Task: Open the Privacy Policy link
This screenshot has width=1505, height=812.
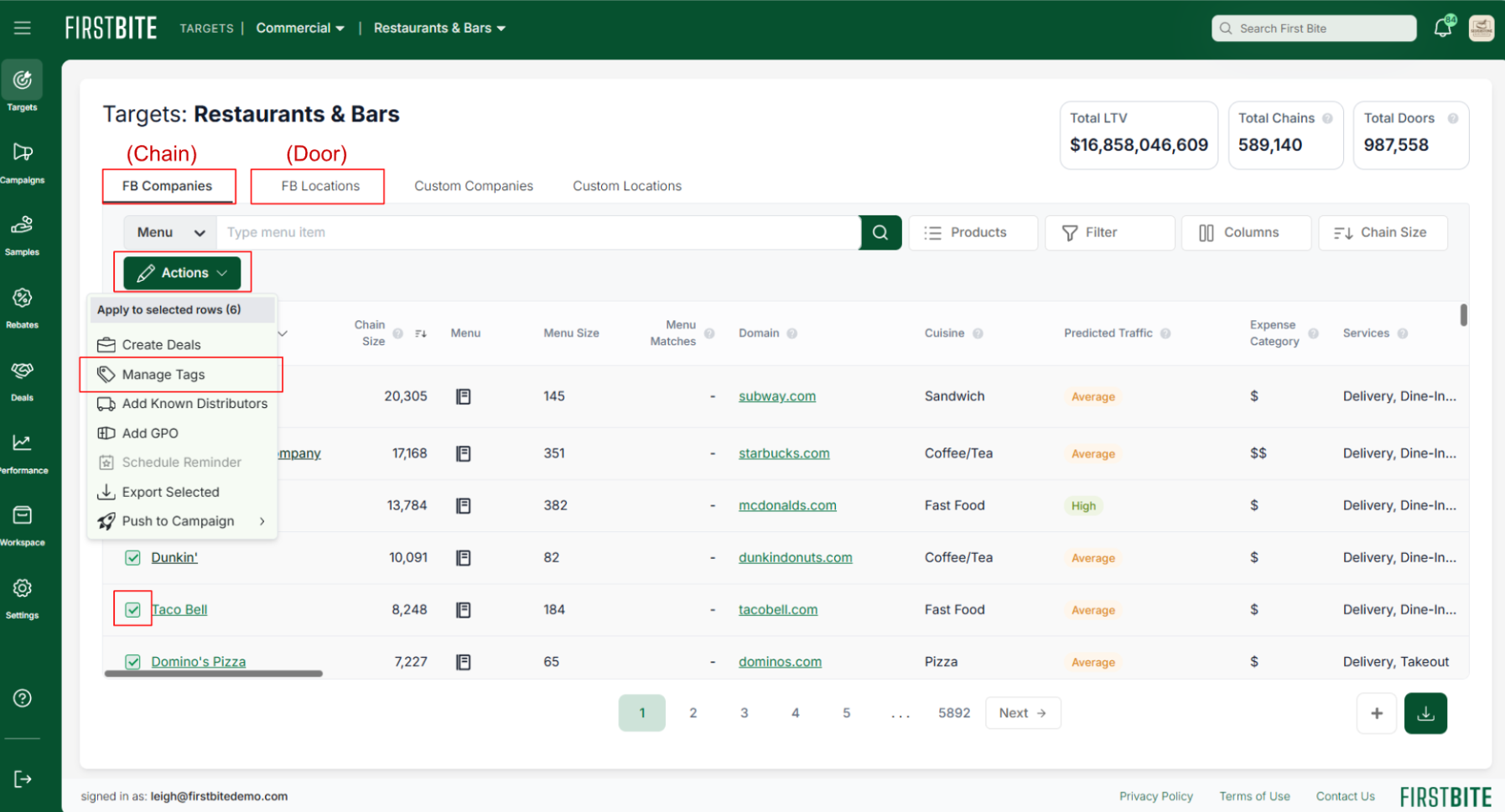Action: tap(1156, 796)
